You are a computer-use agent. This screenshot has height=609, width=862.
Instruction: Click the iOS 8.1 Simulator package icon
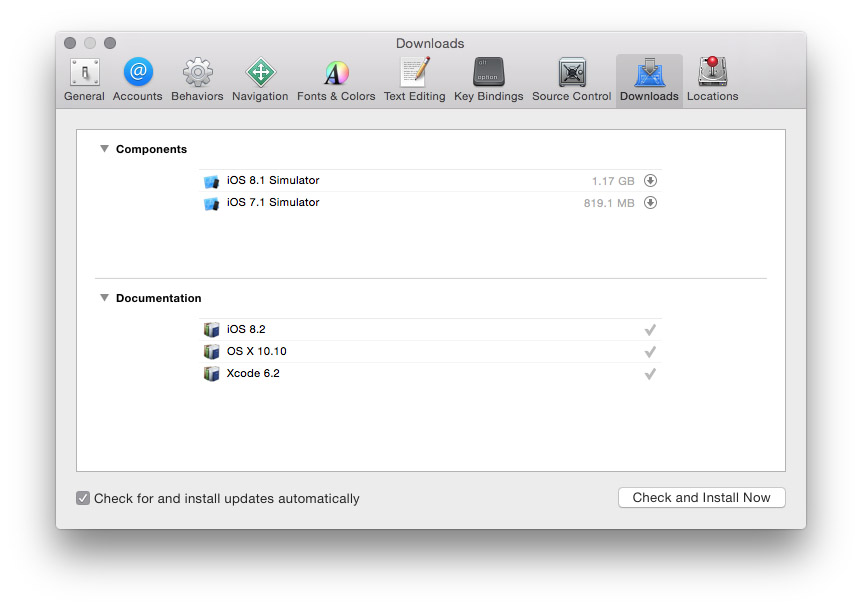click(211, 181)
